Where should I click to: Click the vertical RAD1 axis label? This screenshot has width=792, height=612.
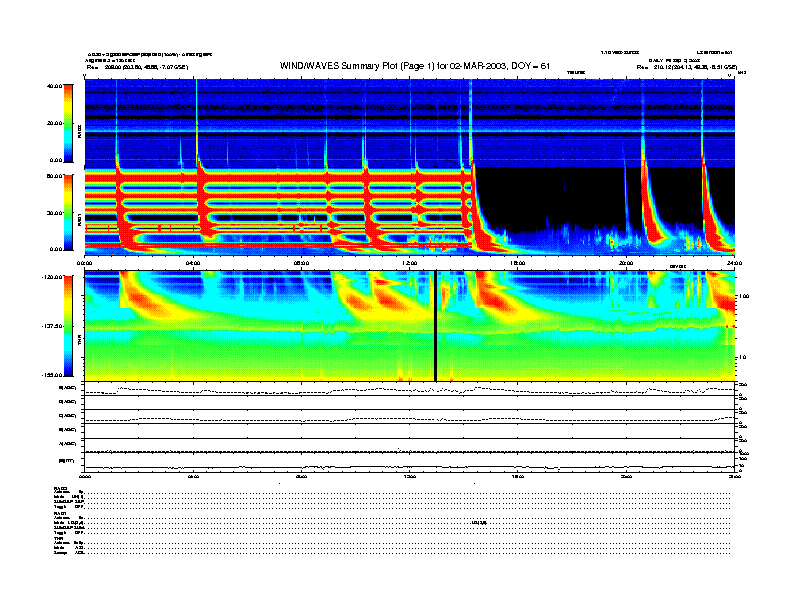(x=79, y=219)
